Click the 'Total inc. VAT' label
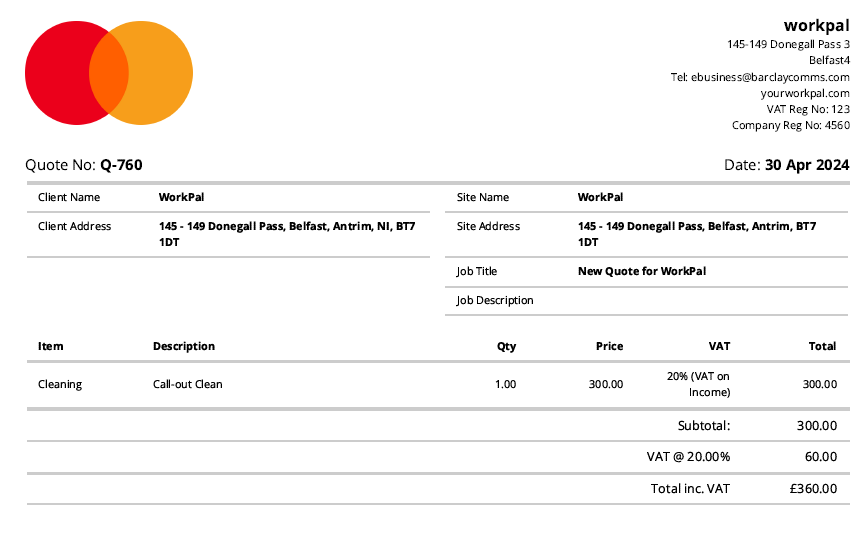The height and width of the screenshot is (541, 868). 690,488
